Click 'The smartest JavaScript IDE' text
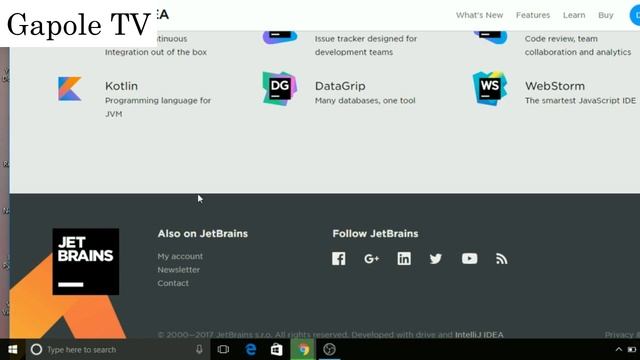Image resolution: width=640 pixels, height=360 pixels. tap(580, 100)
